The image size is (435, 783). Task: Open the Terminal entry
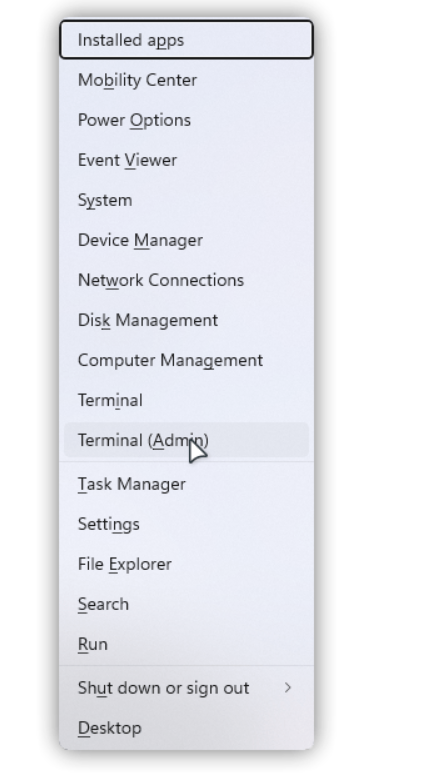point(186,400)
